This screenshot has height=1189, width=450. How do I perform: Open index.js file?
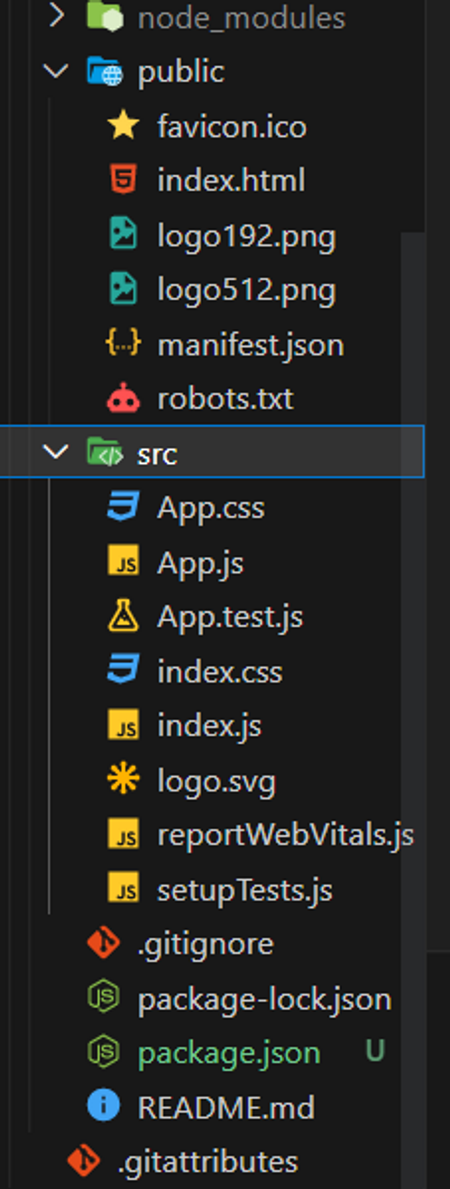coord(209,727)
